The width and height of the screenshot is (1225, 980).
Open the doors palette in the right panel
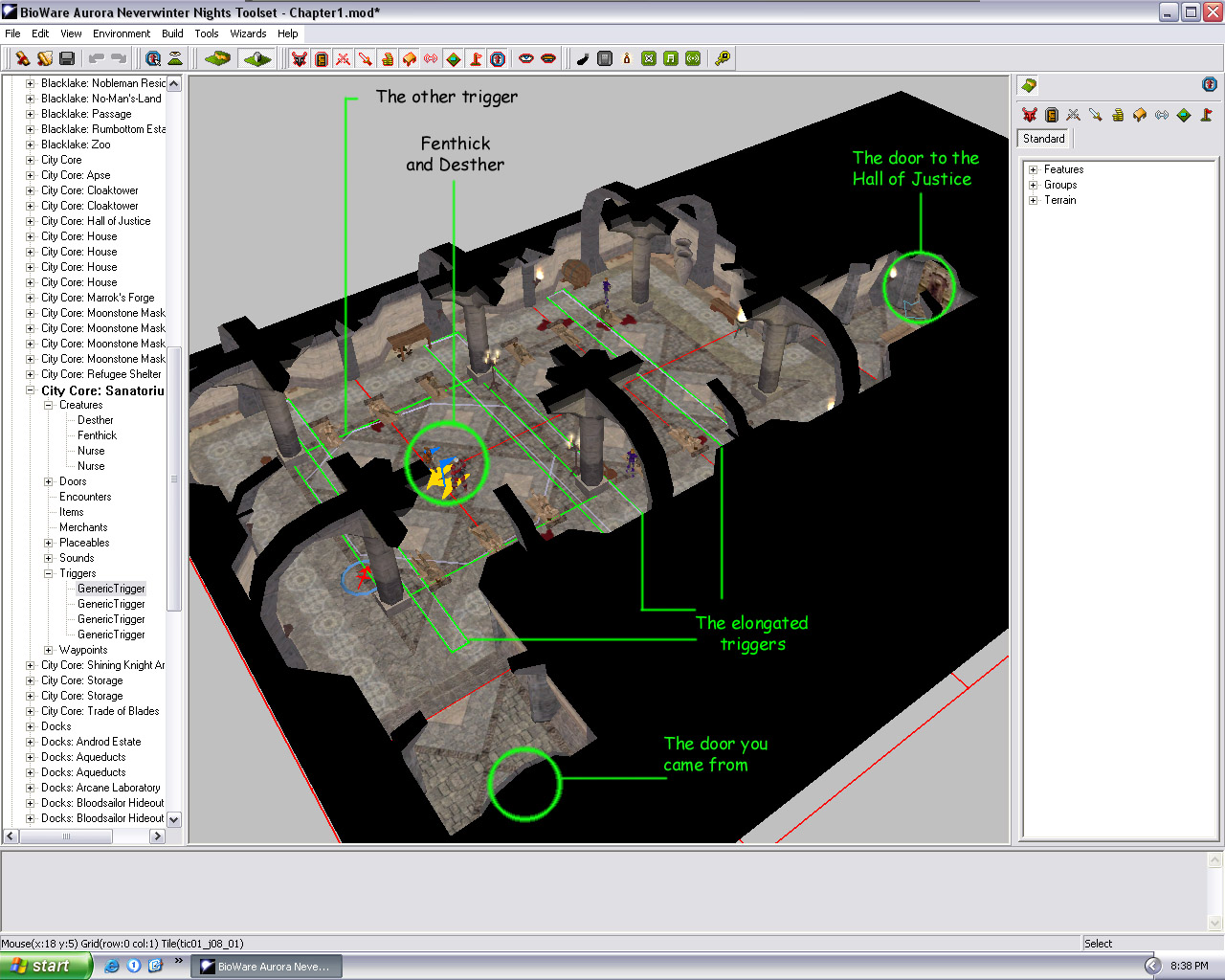pos(1052,115)
